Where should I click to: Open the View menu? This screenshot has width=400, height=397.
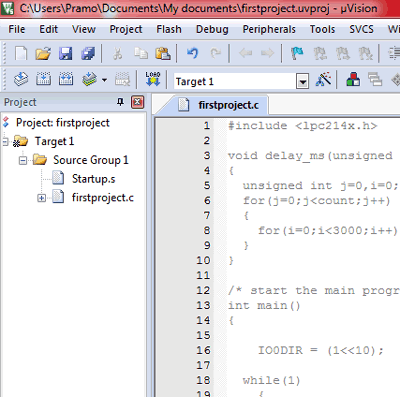click(84, 29)
